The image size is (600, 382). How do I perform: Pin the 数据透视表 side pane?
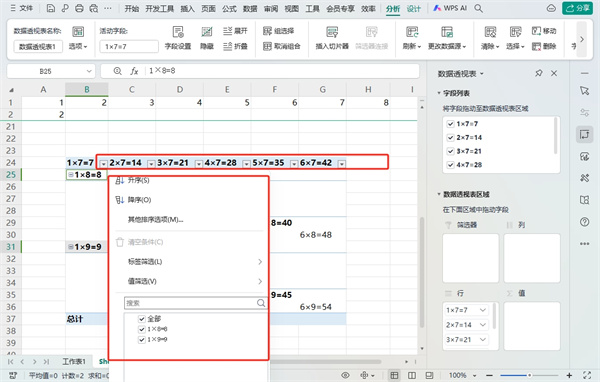coord(539,73)
